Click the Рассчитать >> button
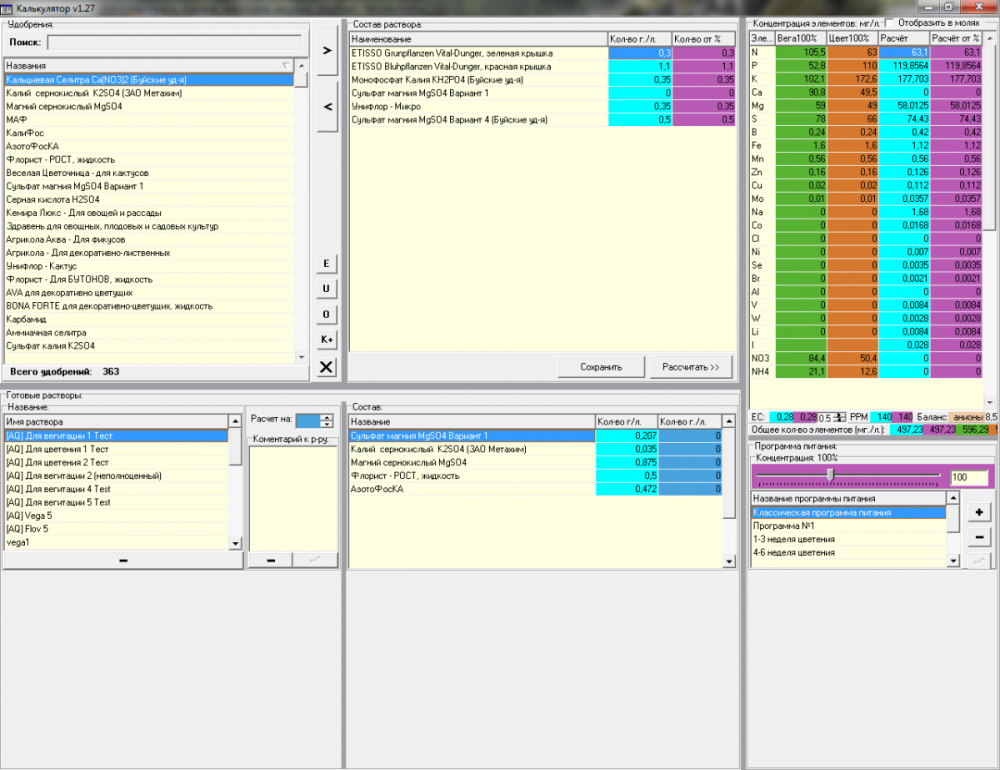1000x770 pixels. click(691, 367)
